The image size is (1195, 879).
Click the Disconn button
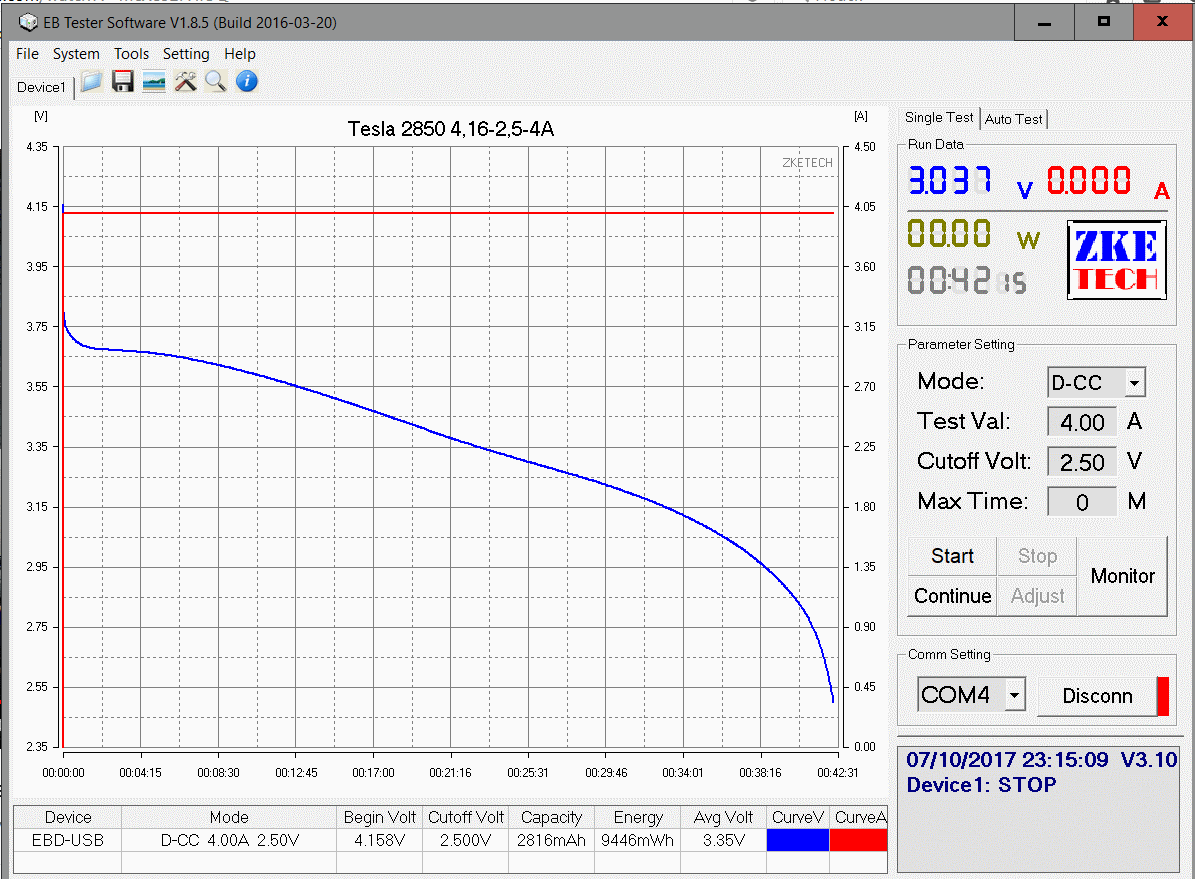click(x=1097, y=696)
